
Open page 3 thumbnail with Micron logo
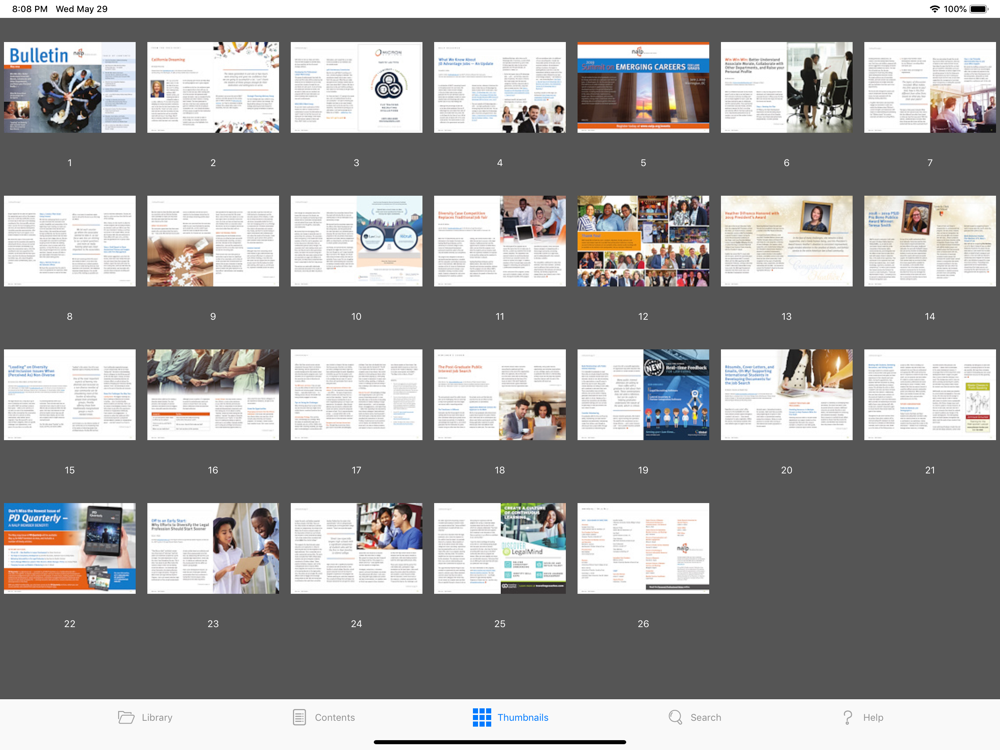(x=357, y=87)
